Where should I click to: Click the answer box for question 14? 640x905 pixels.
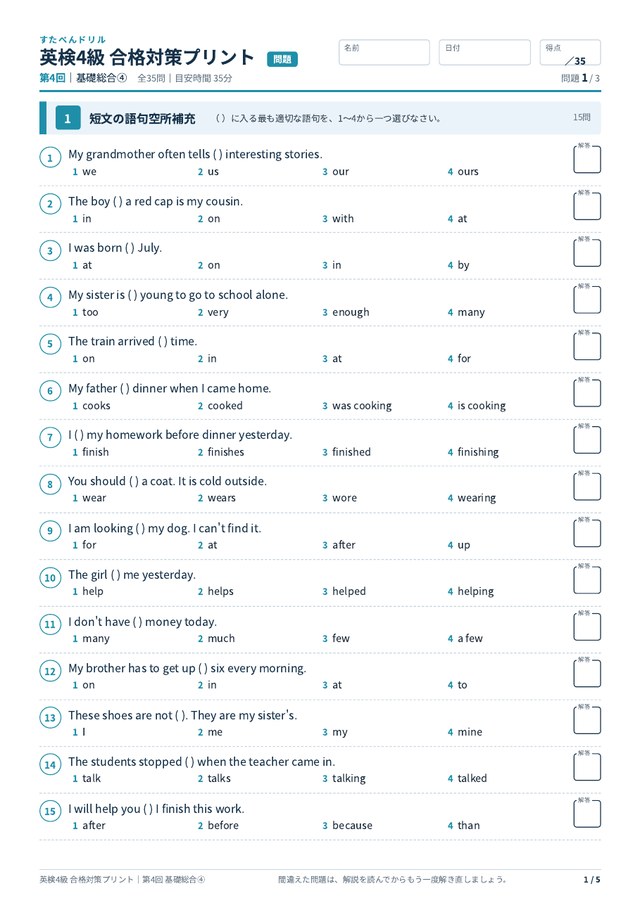(x=587, y=767)
